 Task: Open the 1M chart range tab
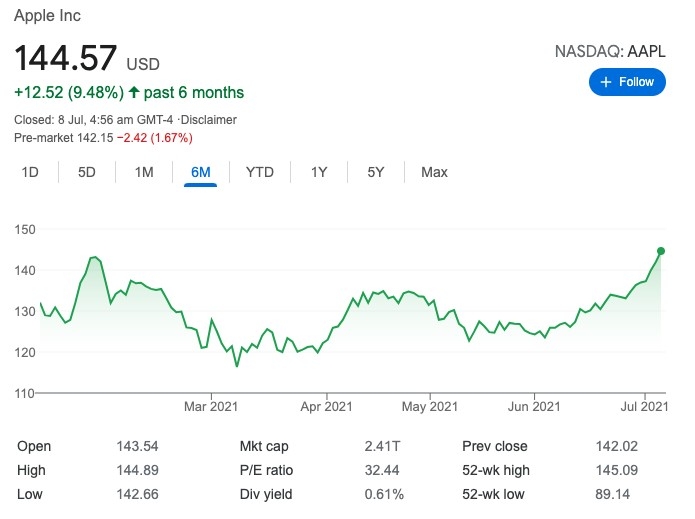(x=144, y=172)
